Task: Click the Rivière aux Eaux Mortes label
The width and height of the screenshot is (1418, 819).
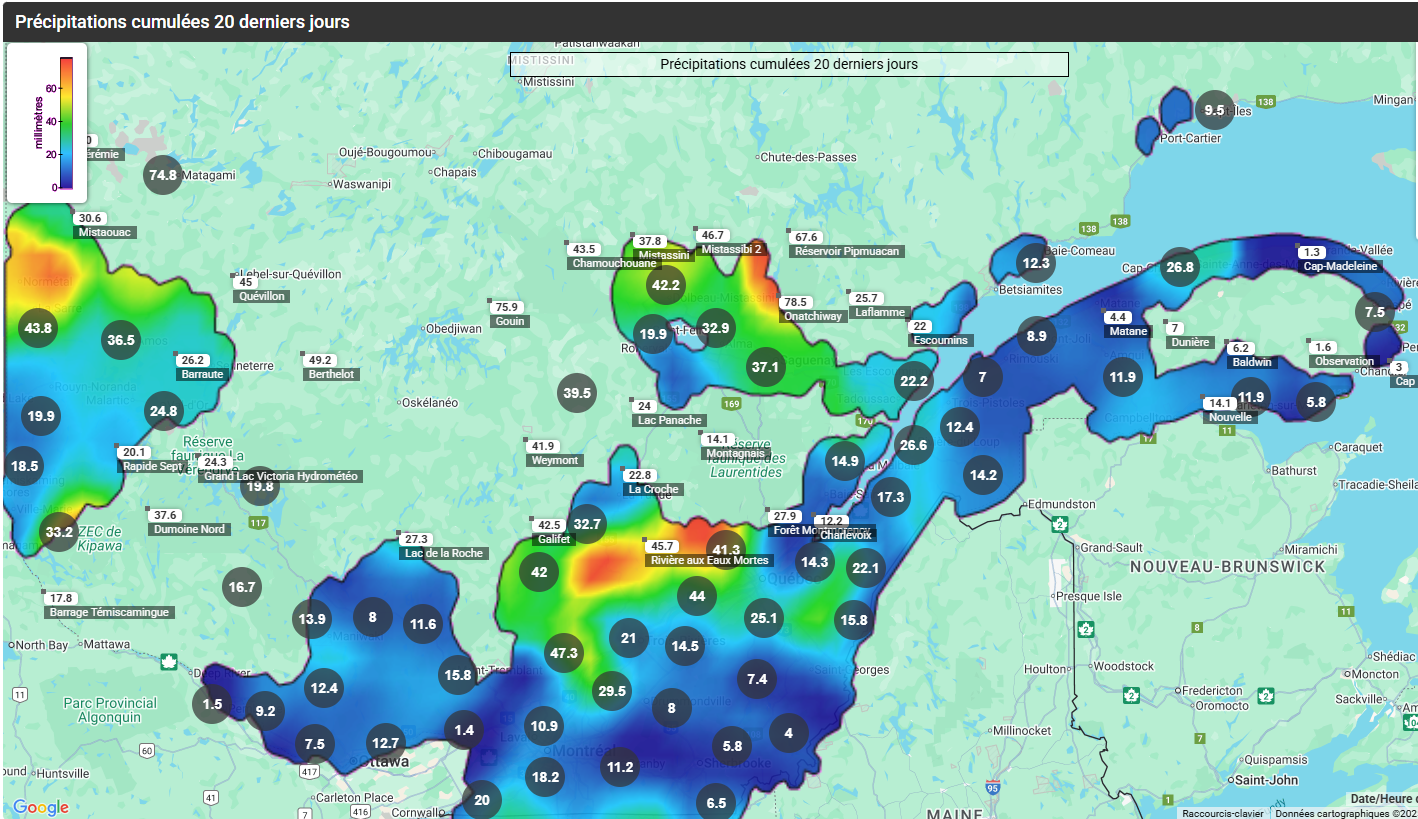Action: point(709,560)
